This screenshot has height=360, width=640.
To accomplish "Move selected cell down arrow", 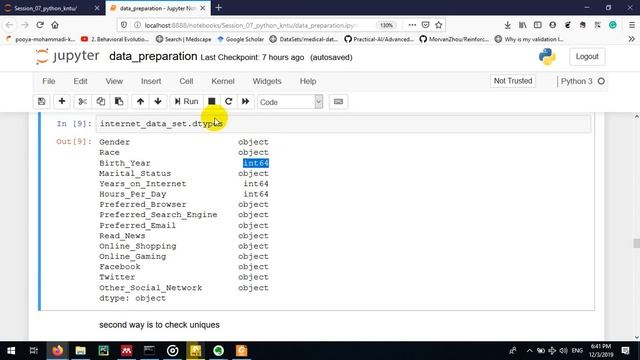I will pyautogui.click(x=158, y=102).
